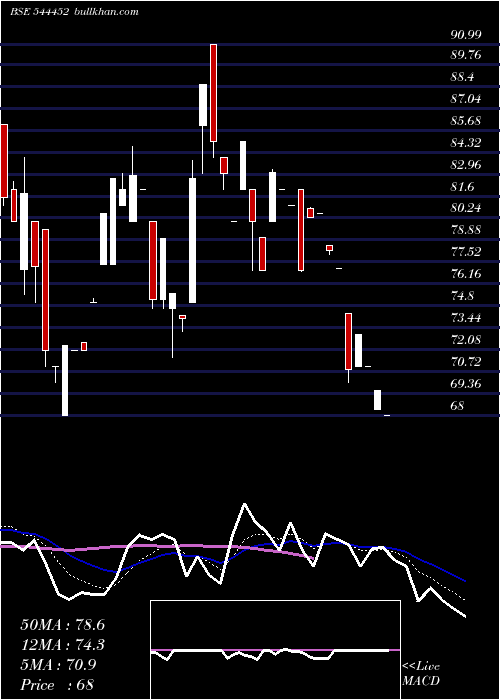The width and height of the screenshot is (500, 700).
Task: Click the 12MA : 74.3 readout
Action: pyautogui.click(x=62, y=645)
